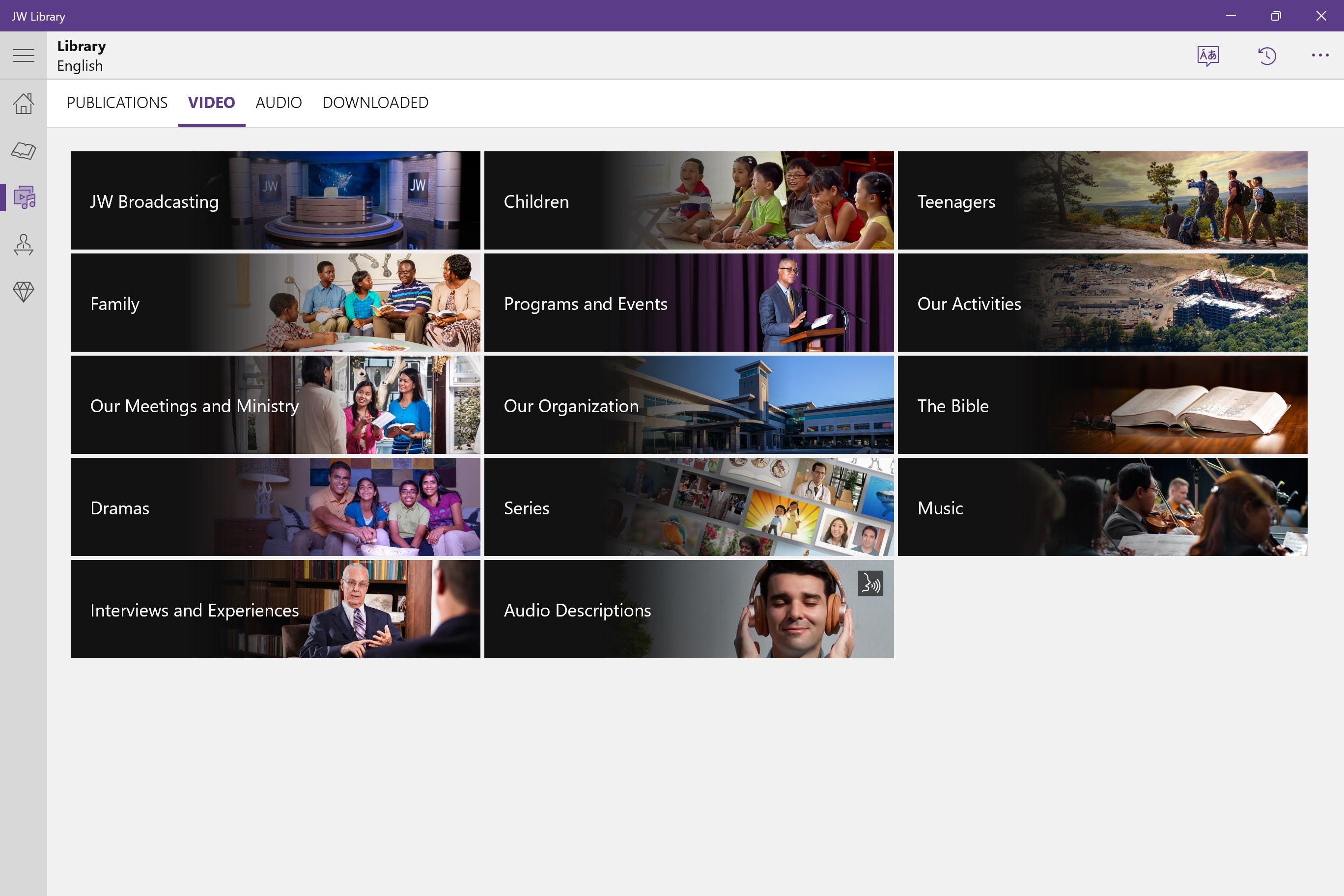Open Interviews and Experiences category

(276, 610)
